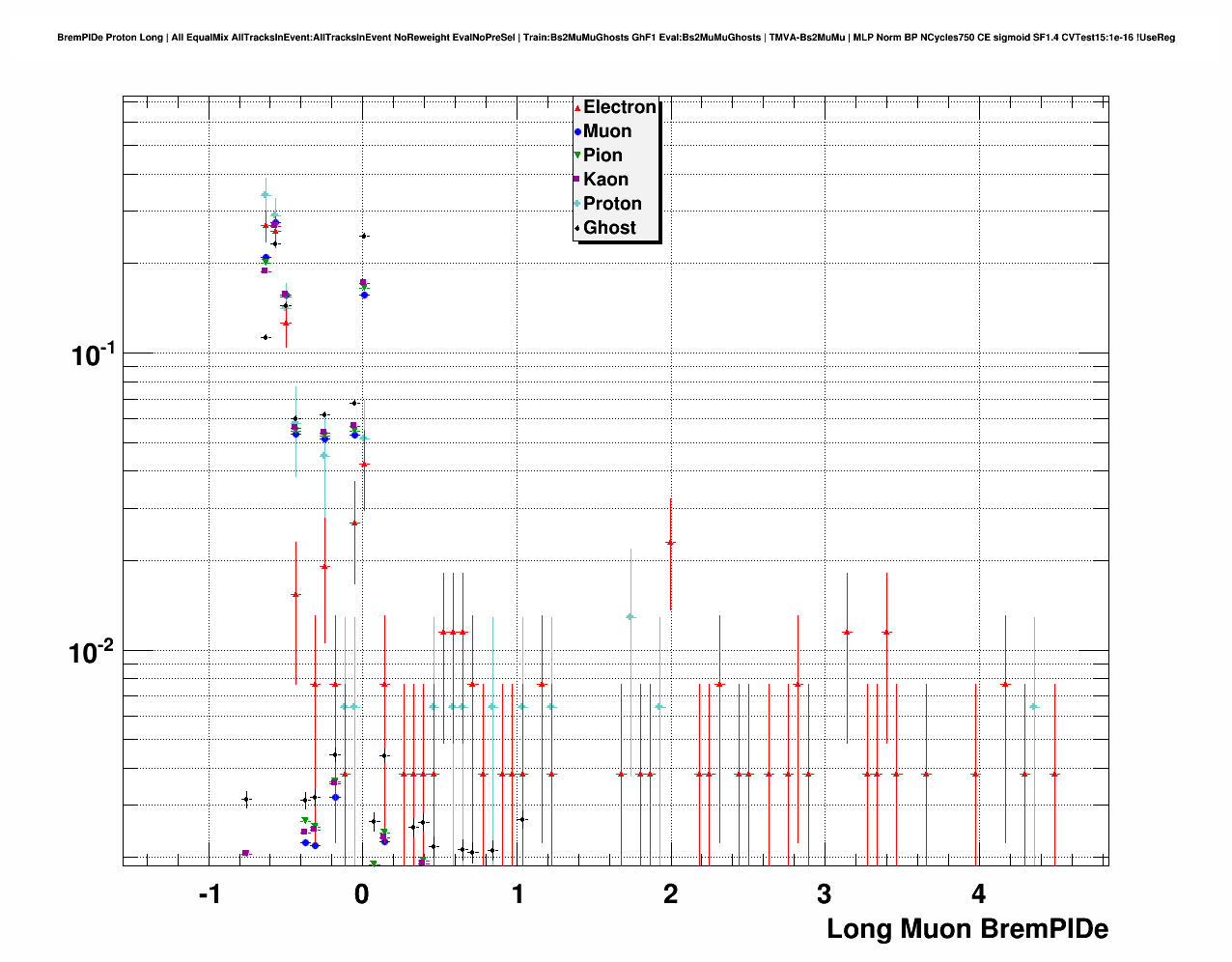
Task: Click the black Ghost legend marker
Action: tap(577, 228)
